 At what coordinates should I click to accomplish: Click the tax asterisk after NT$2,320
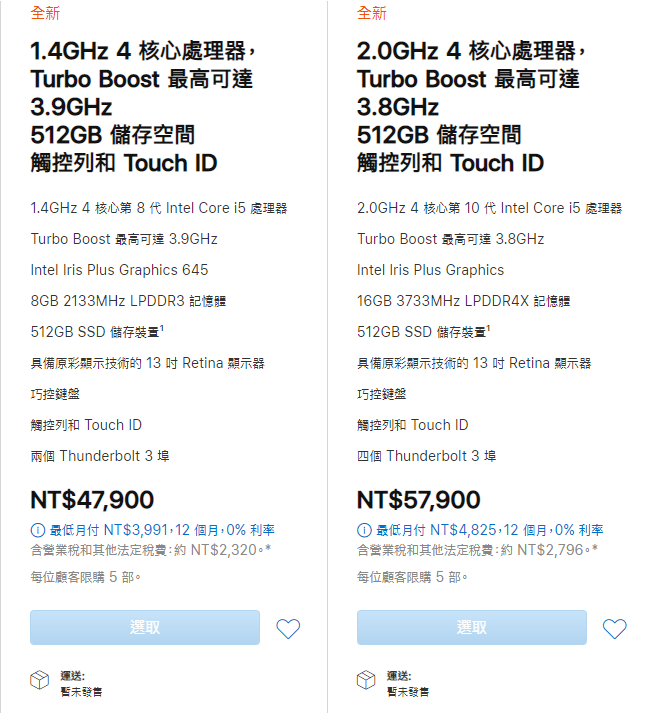point(268,548)
